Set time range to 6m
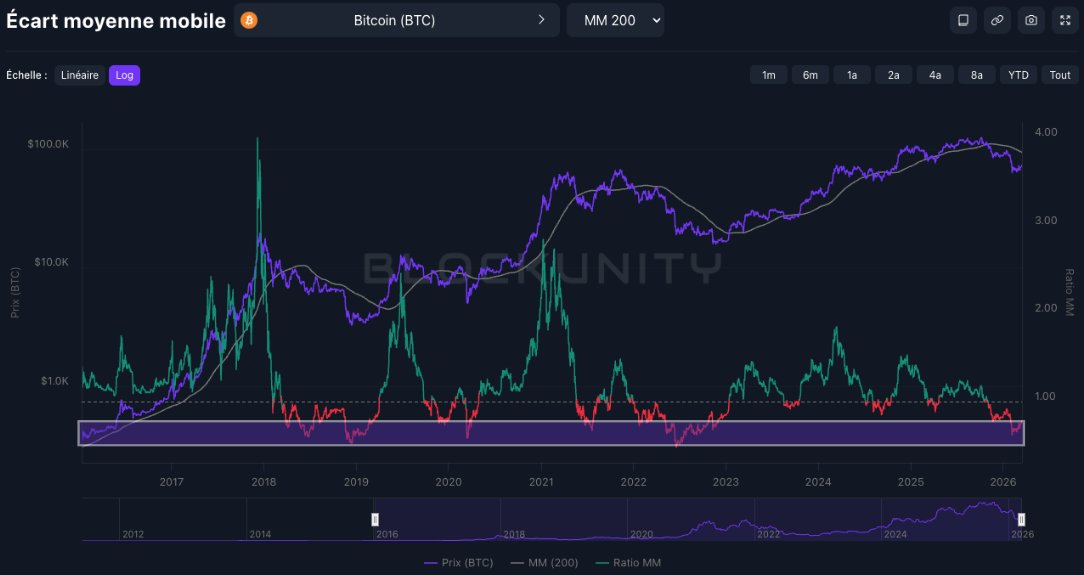The image size is (1084, 575). coord(810,75)
